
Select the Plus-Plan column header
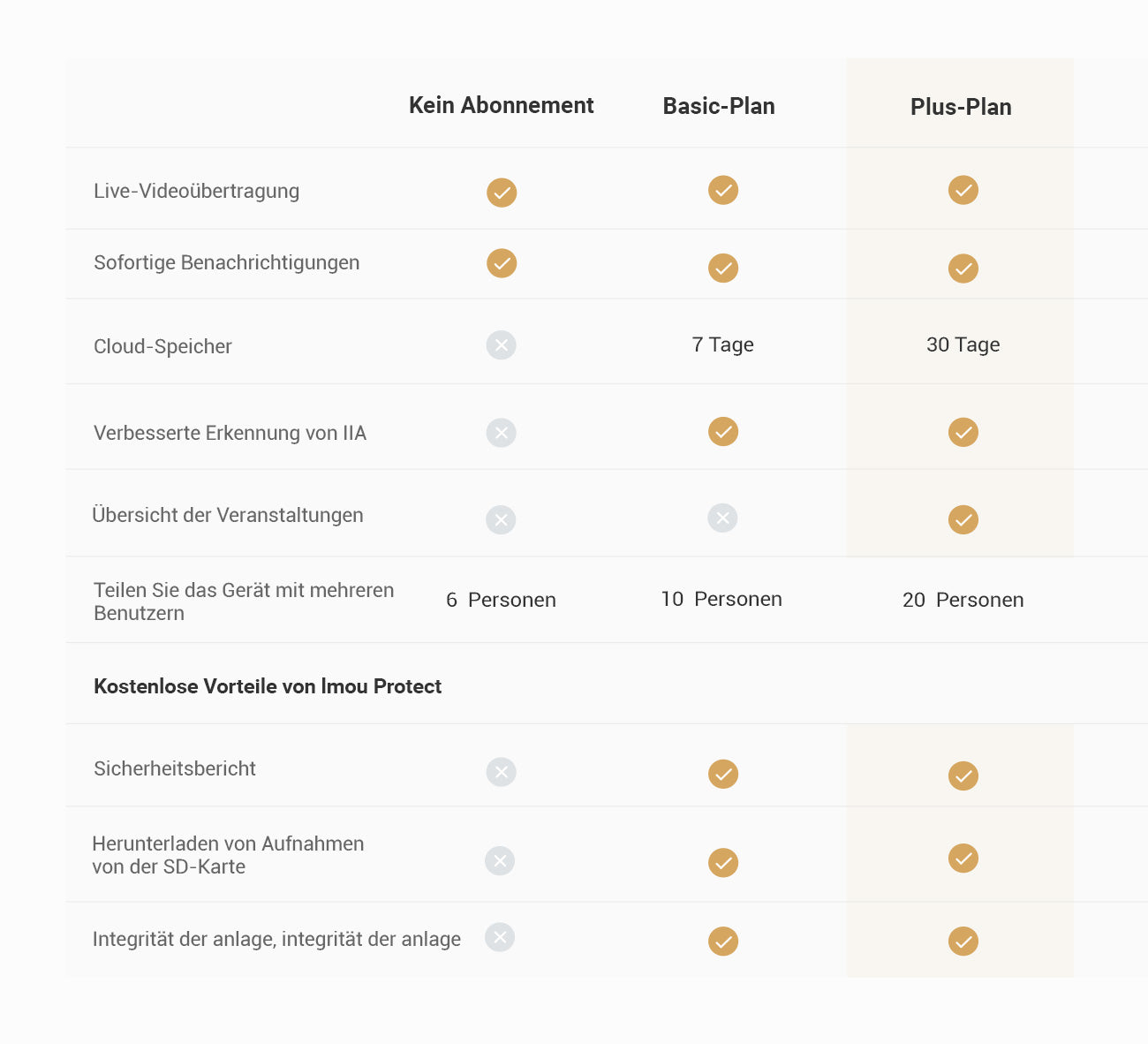[961, 107]
